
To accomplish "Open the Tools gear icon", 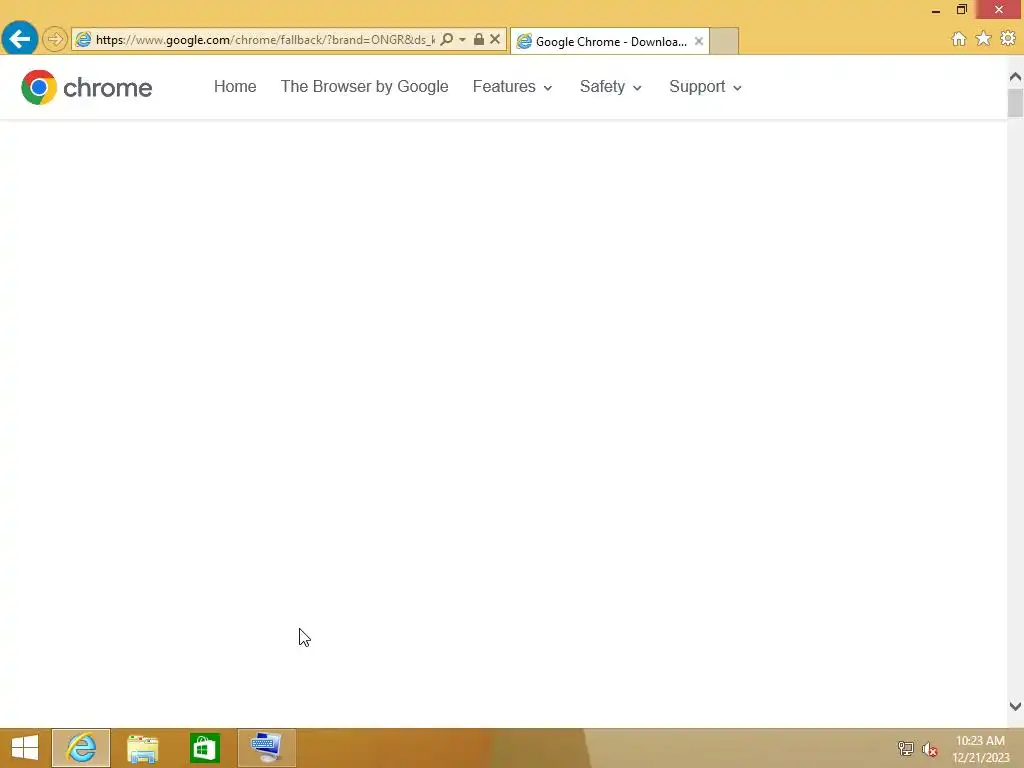I will pyautogui.click(x=1008, y=39).
